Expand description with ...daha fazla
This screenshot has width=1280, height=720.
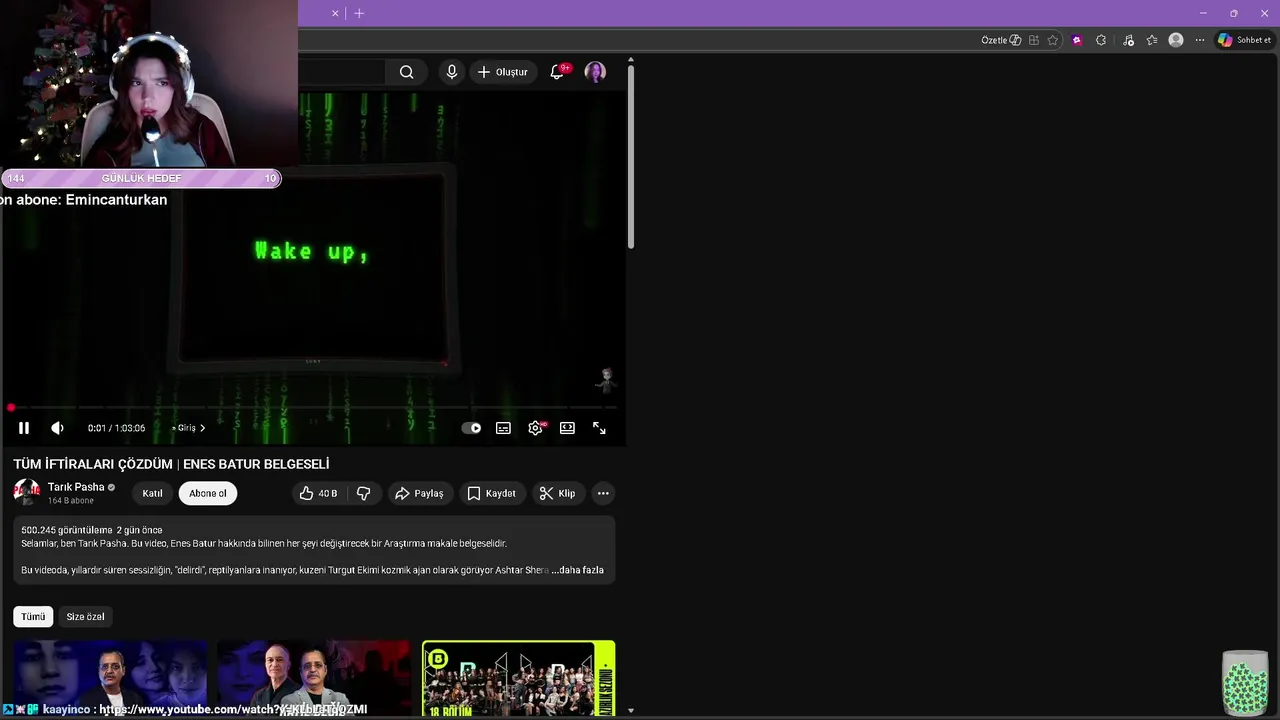[x=578, y=570]
